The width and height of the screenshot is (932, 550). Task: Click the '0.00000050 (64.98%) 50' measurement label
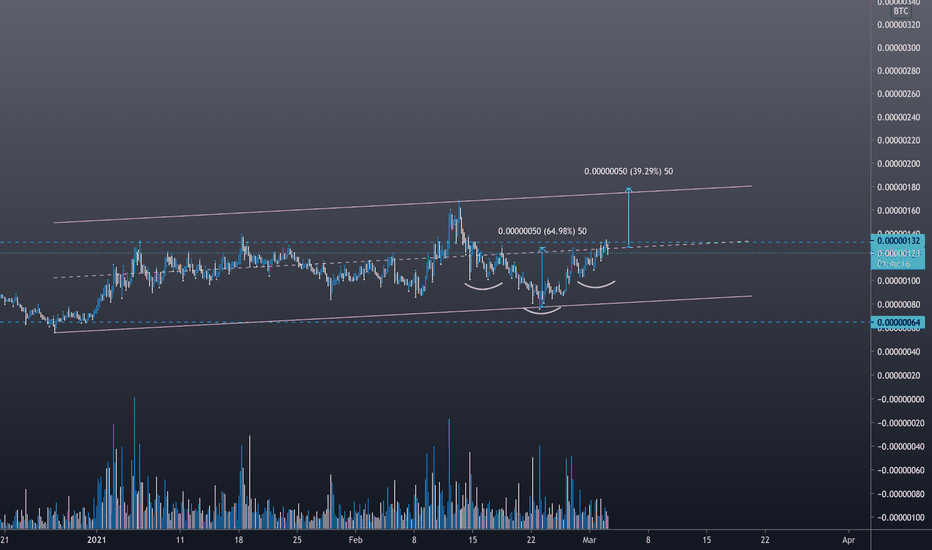click(x=542, y=231)
